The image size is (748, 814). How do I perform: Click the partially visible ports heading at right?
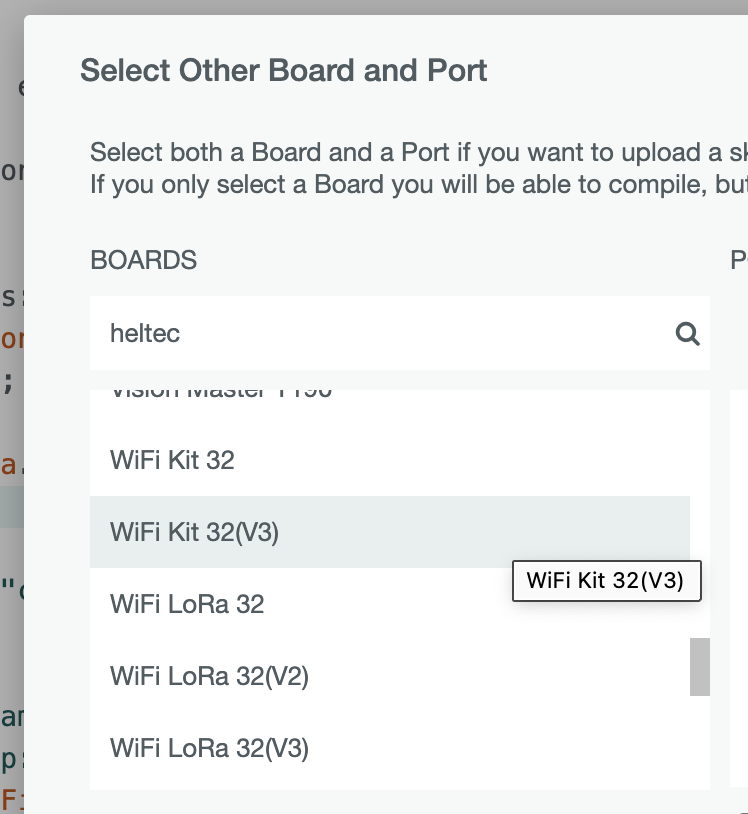point(739,261)
